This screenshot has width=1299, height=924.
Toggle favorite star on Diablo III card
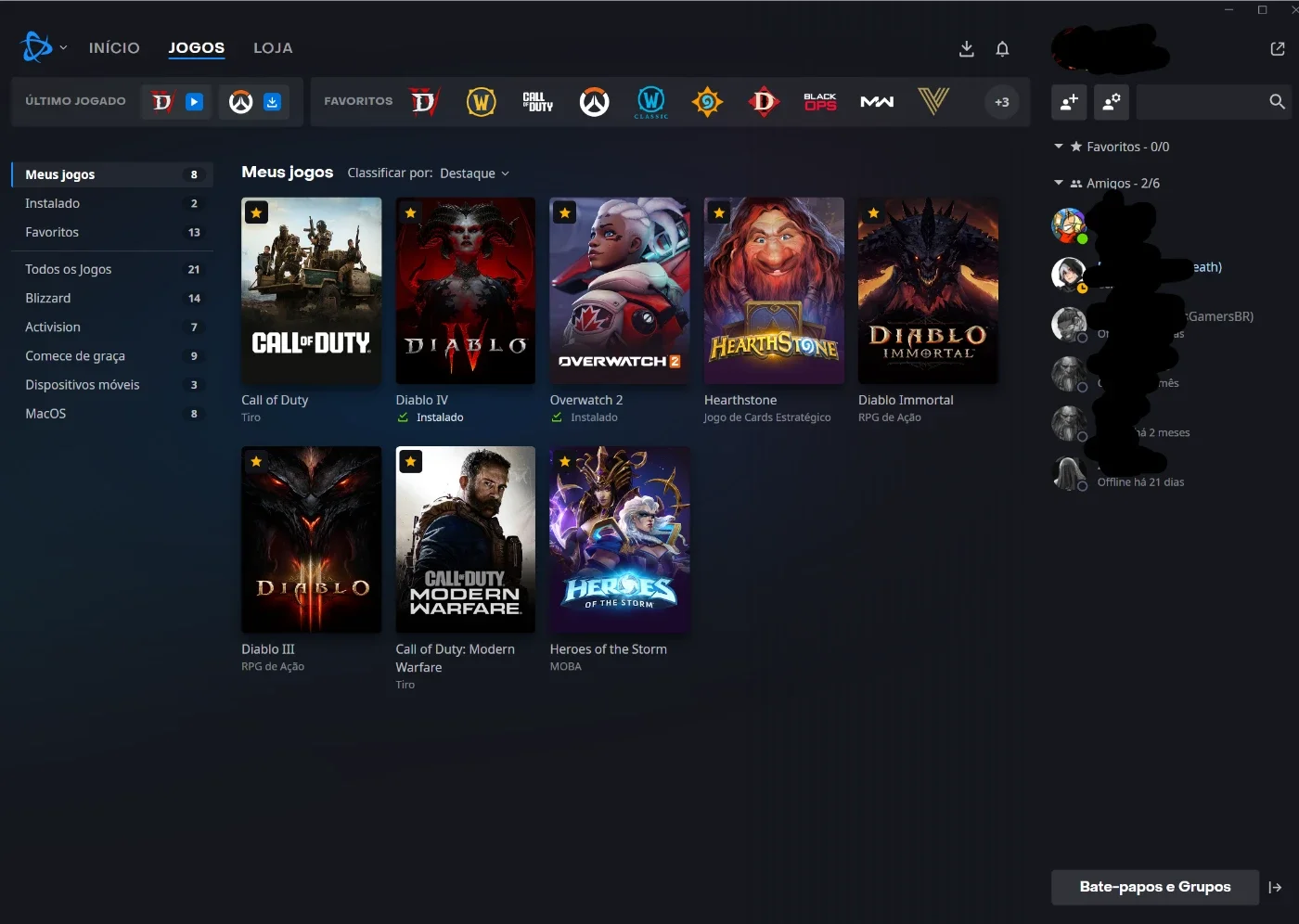click(256, 461)
